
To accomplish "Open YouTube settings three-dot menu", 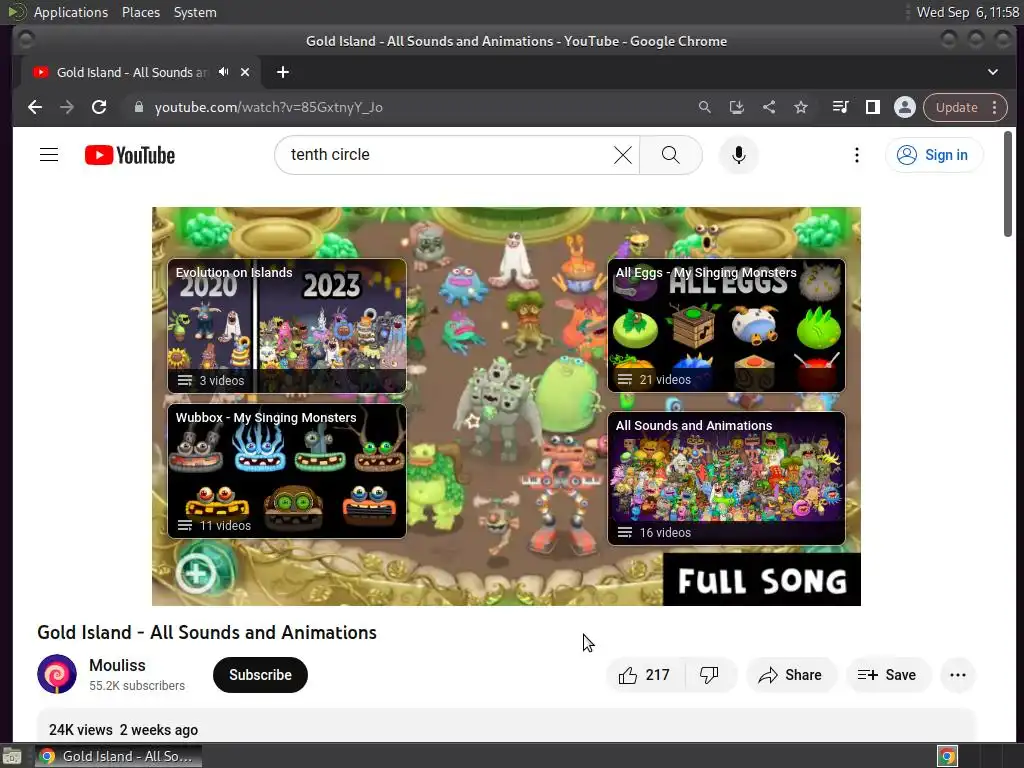I will 857,155.
